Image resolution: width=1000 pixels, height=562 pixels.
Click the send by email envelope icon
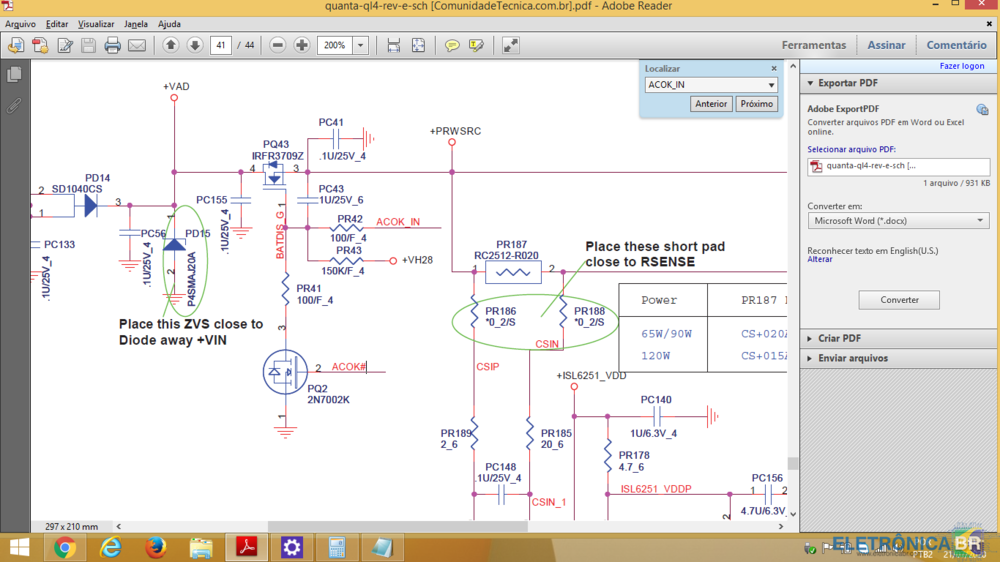pyautogui.click(x=137, y=45)
